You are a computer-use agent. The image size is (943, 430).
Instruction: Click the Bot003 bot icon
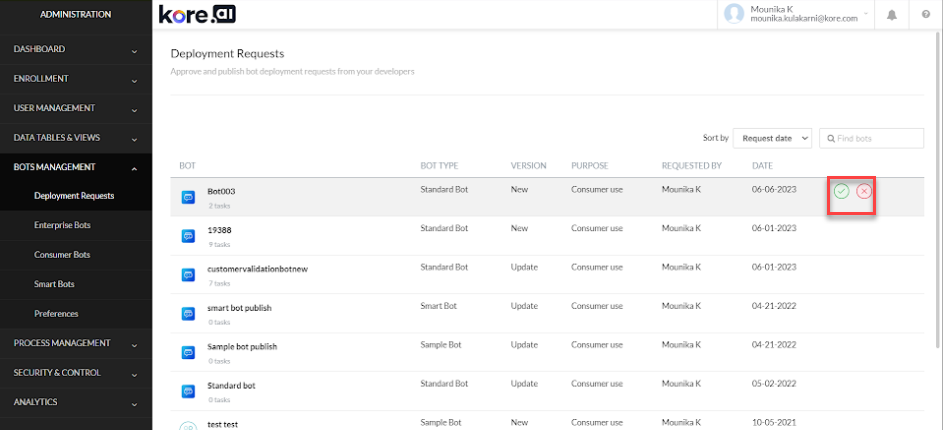coord(188,198)
